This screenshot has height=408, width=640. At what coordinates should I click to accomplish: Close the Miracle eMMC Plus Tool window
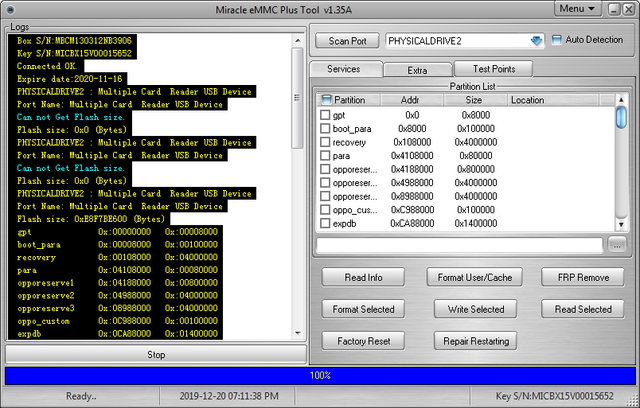(628, 9)
